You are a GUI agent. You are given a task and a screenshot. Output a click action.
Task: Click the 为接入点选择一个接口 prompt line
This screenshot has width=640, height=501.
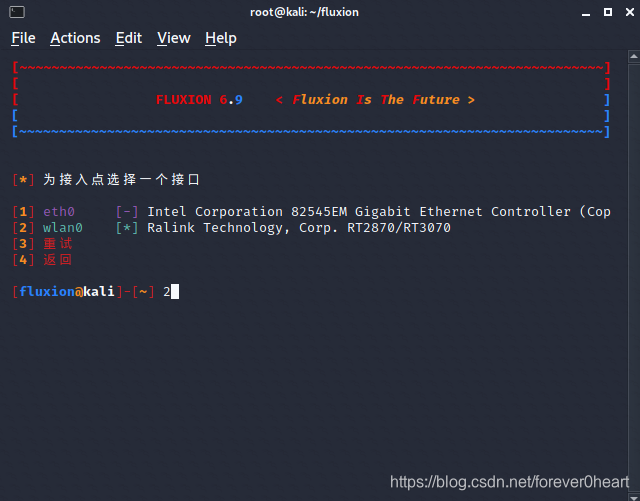tap(121, 179)
